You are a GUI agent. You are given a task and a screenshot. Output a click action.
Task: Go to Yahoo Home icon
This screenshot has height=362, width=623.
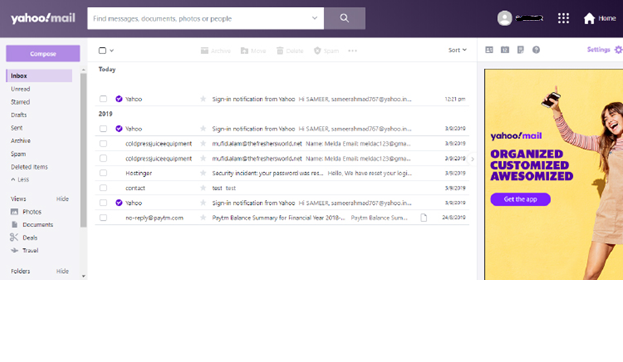[589, 18]
